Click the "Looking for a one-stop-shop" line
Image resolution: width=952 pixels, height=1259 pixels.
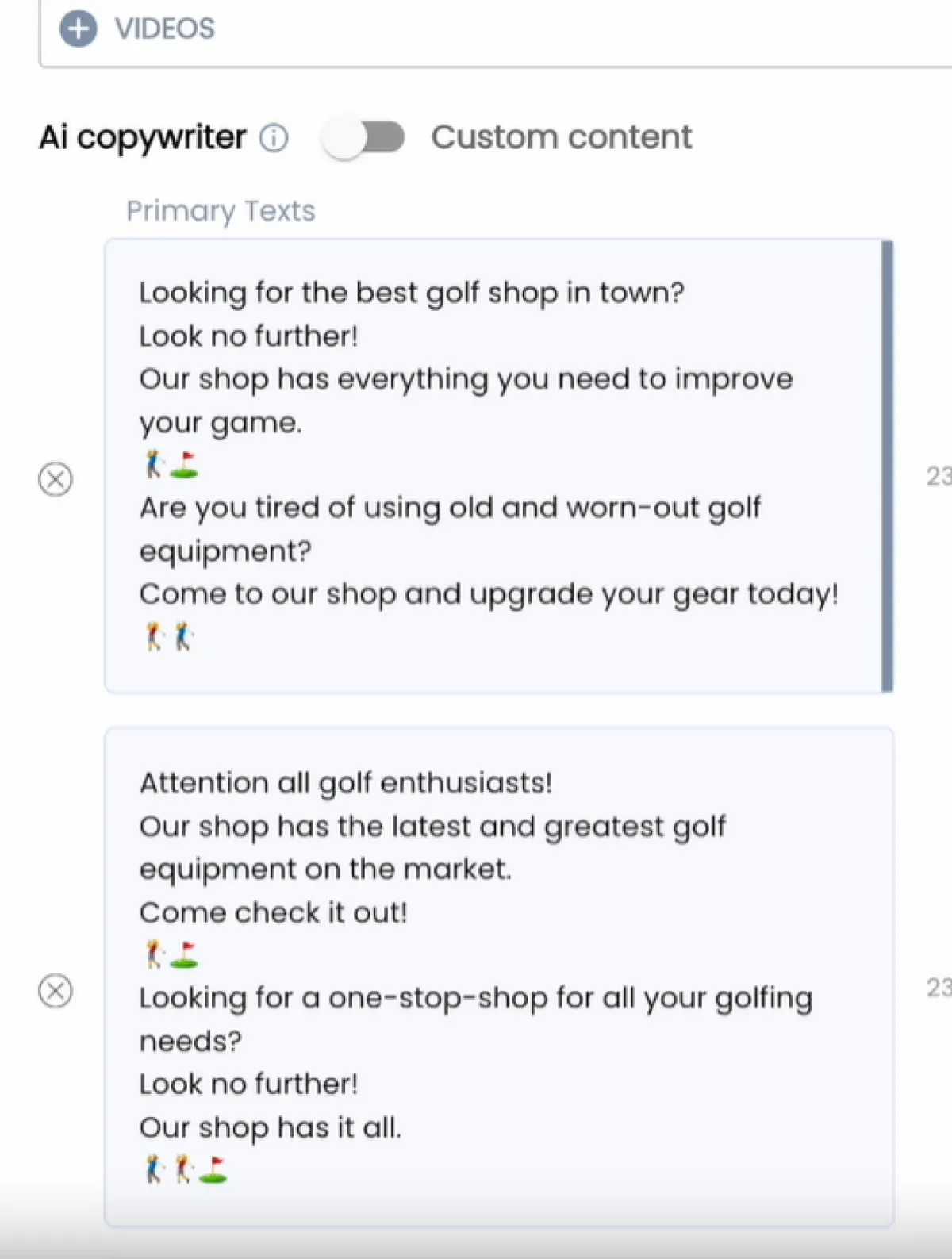click(x=475, y=998)
